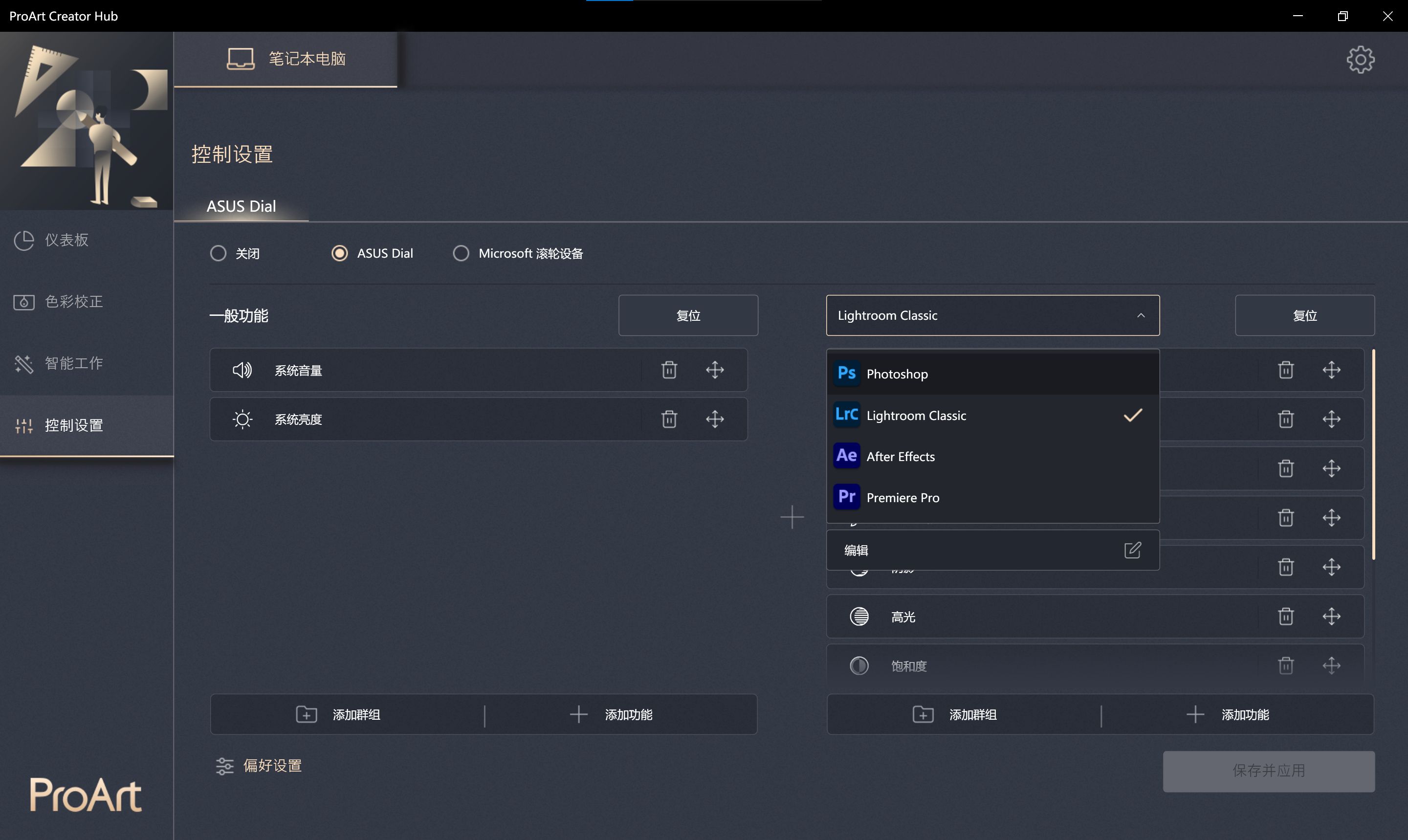Viewport: 1408px width, 840px height.
Task: Select Premiere Pro from the dropdown
Action: coord(902,498)
